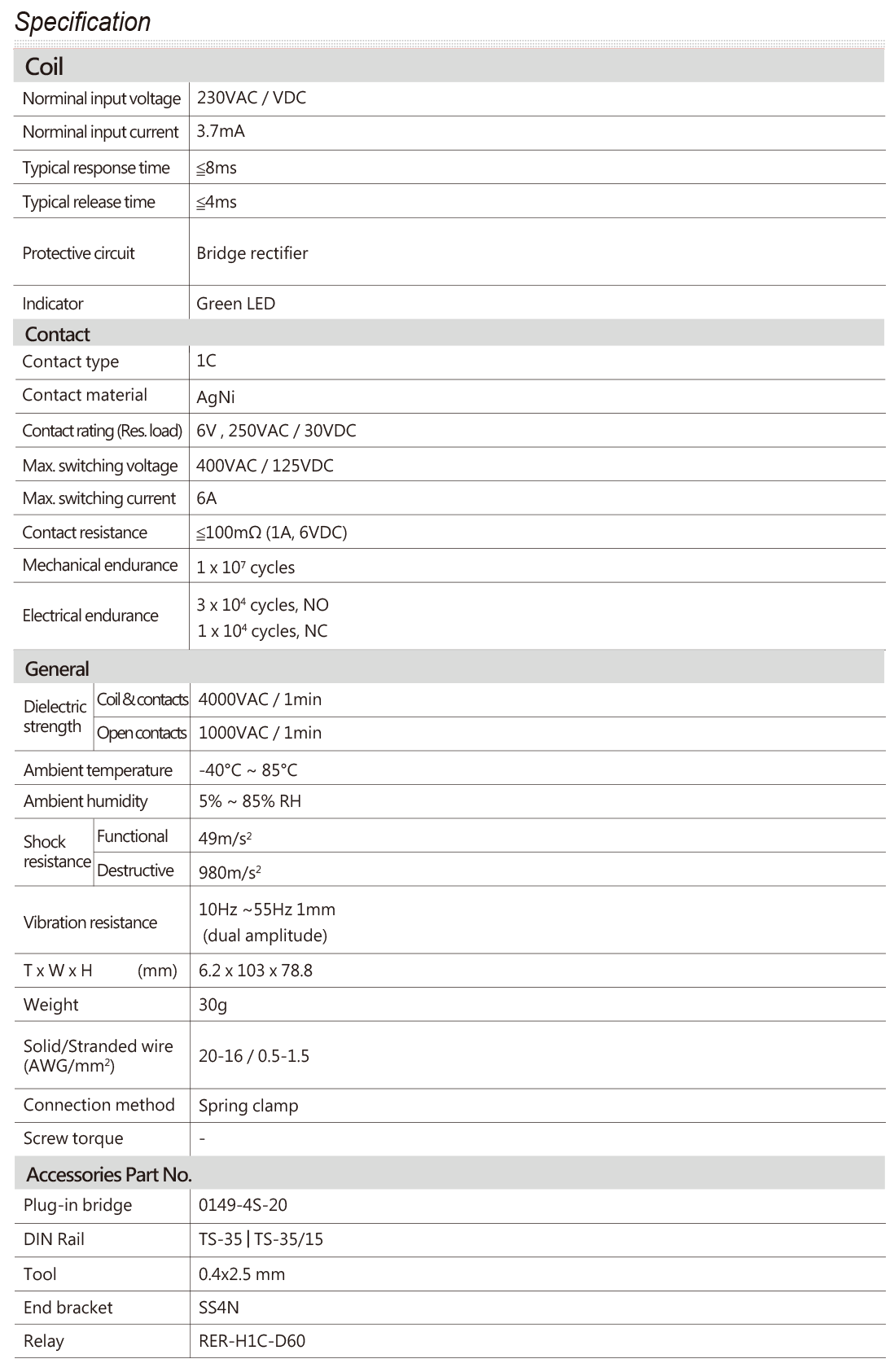Viewport: 894px width, 1372px height.
Task: Click the 'Green LED' indicator value
Action: point(235,304)
